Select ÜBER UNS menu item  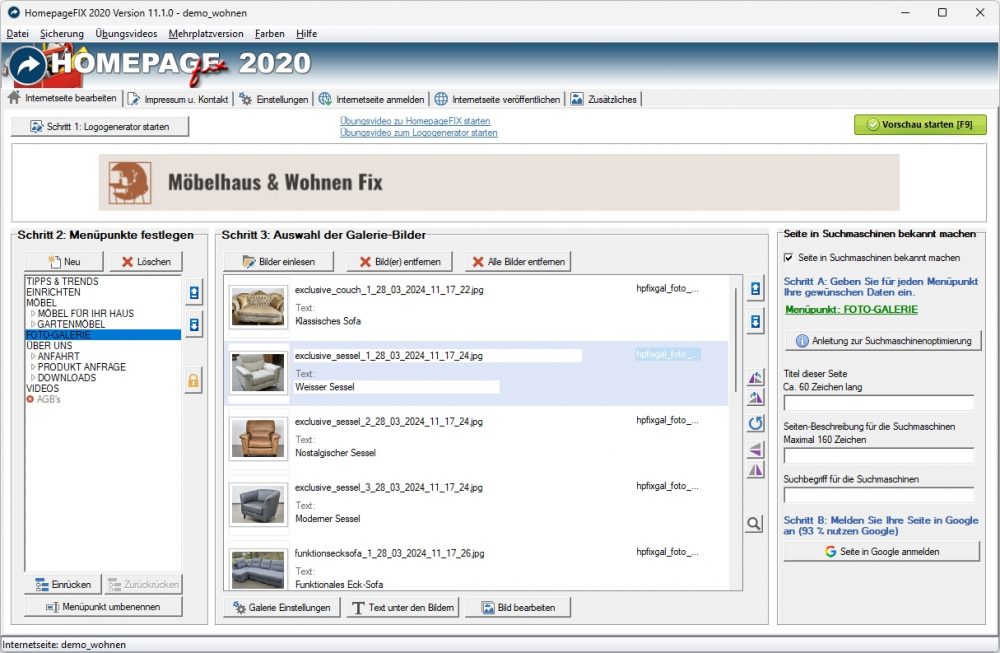pyautogui.click(x=49, y=346)
